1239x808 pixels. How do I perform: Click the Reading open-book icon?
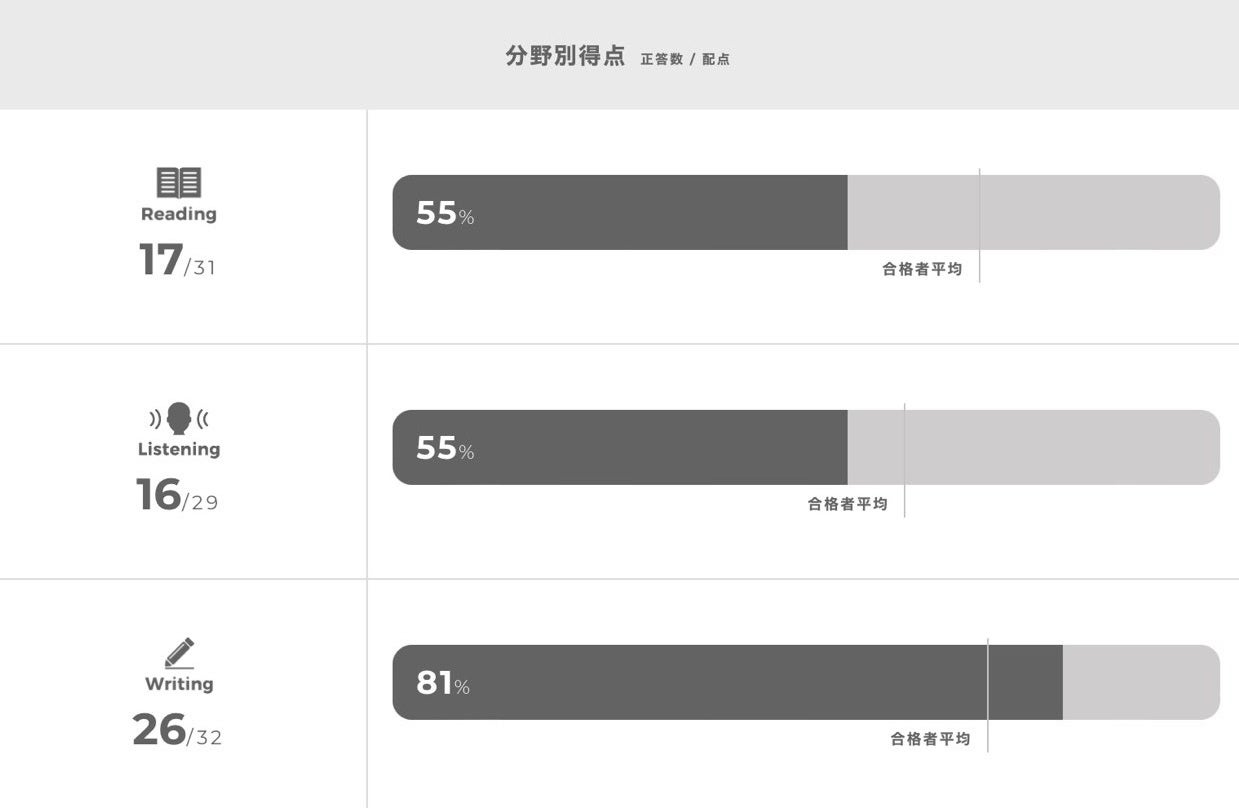[179, 182]
